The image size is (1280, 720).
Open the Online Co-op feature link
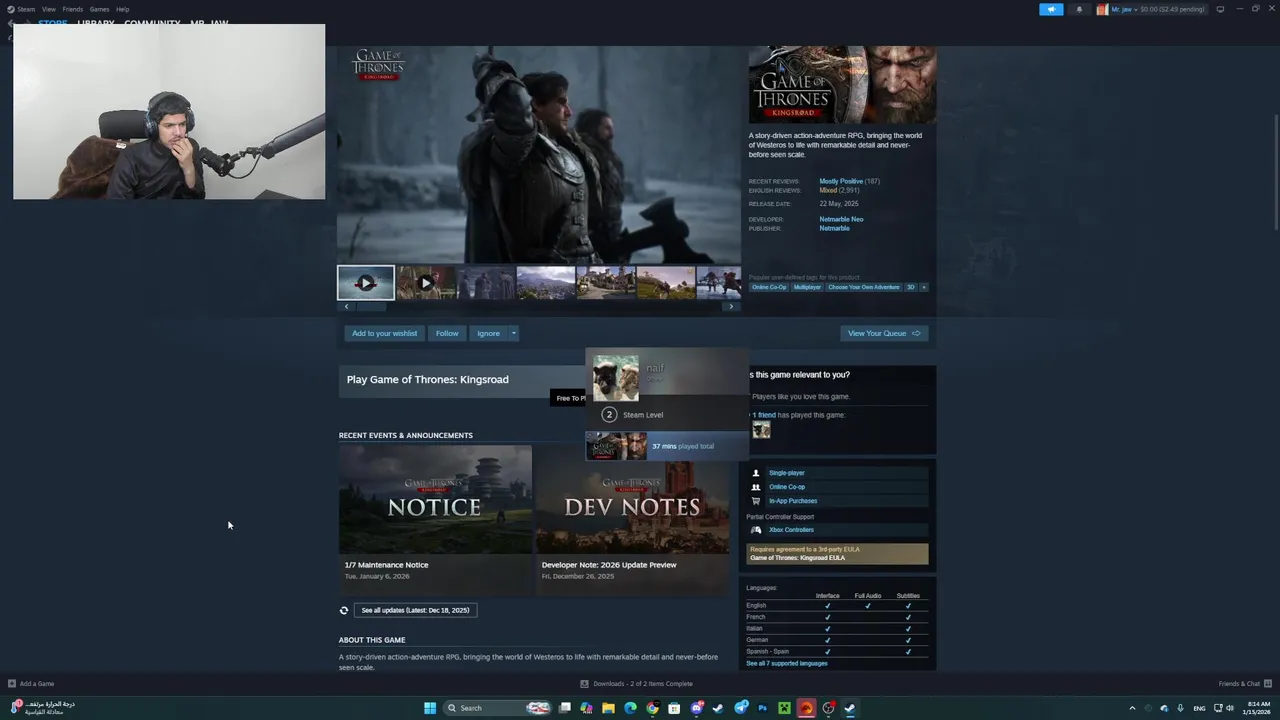[786, 487]
